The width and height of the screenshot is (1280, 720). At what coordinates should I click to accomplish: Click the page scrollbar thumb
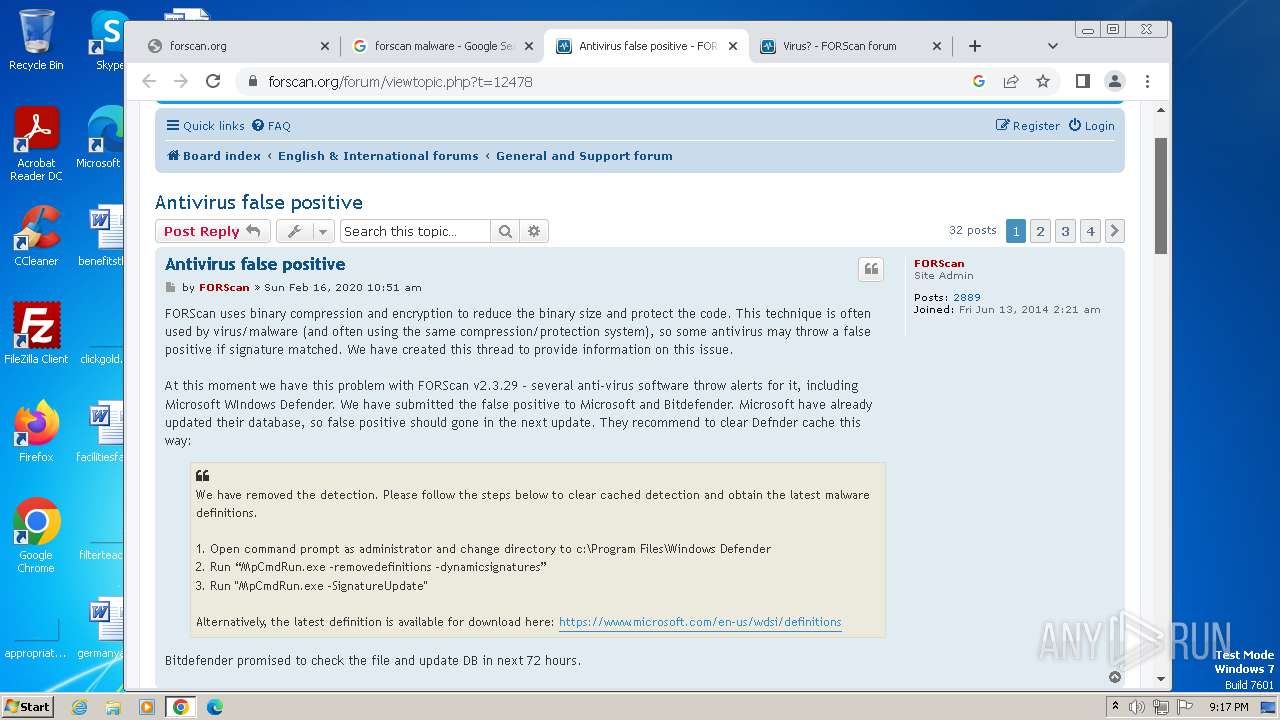[1161, 195]
